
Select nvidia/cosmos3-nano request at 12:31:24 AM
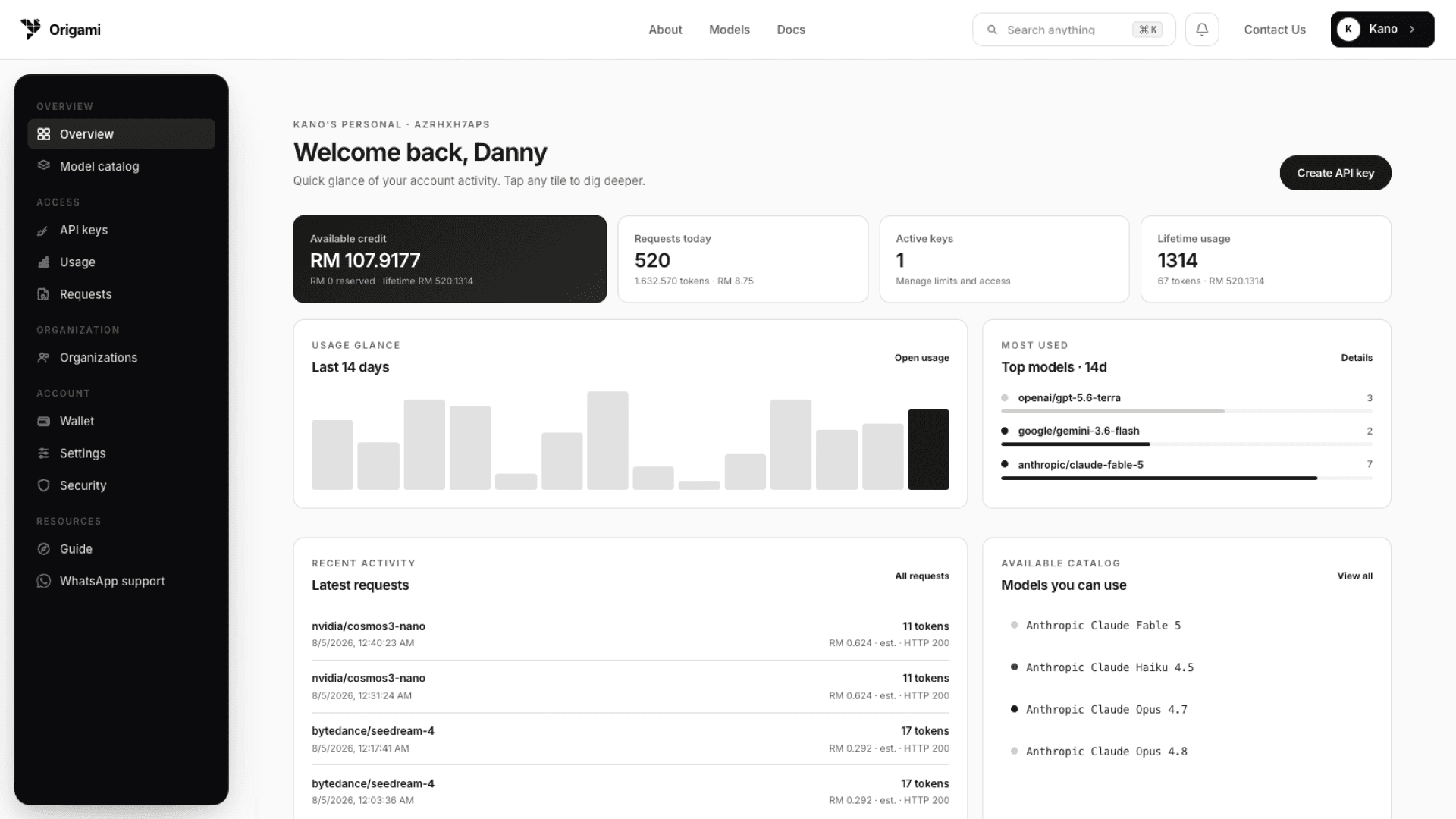pyautogui.click(x=630, y=686)
